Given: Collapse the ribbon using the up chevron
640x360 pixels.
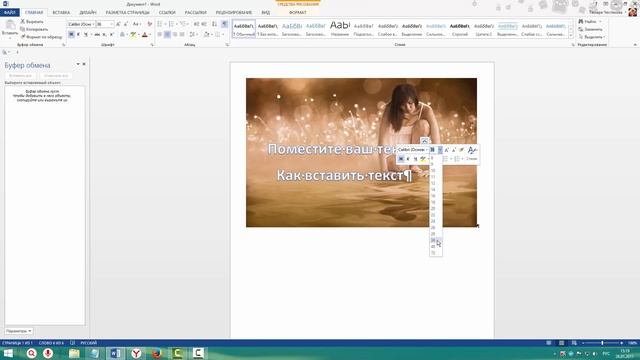Looking at the screenshot, I should tap(635, 44).
